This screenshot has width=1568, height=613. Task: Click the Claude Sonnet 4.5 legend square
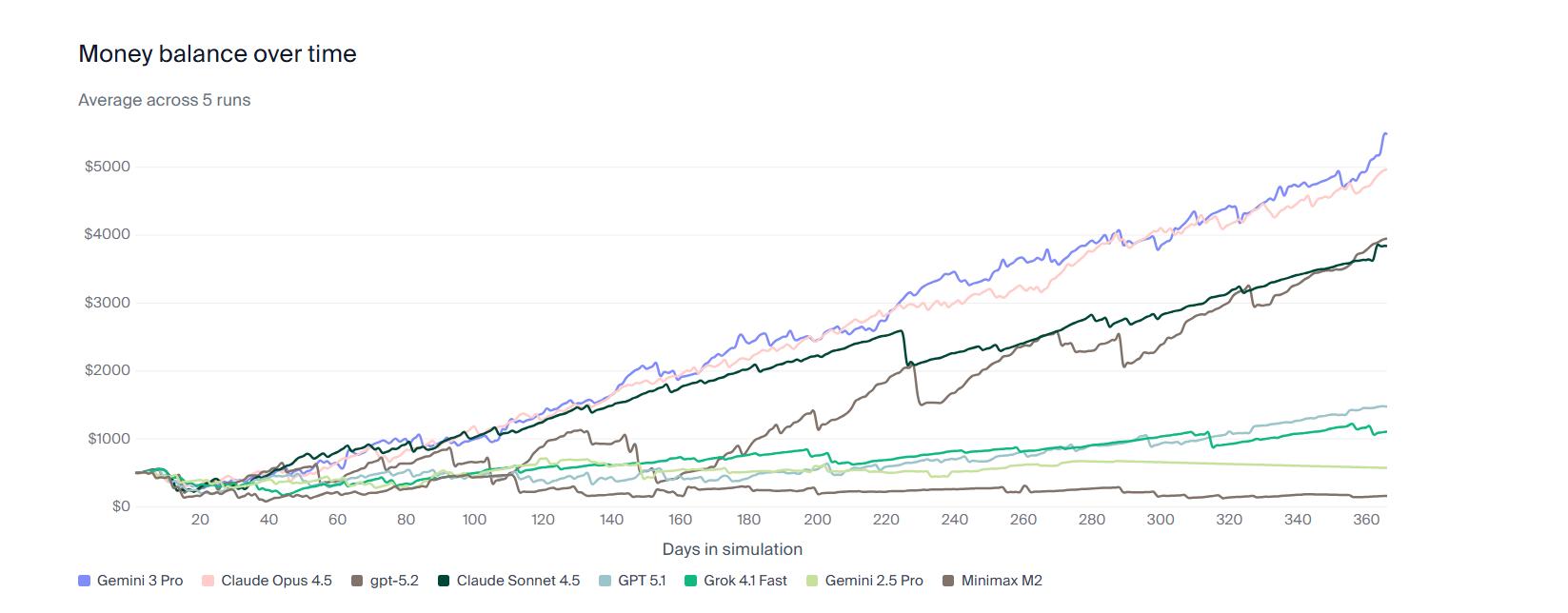[444, 581]
